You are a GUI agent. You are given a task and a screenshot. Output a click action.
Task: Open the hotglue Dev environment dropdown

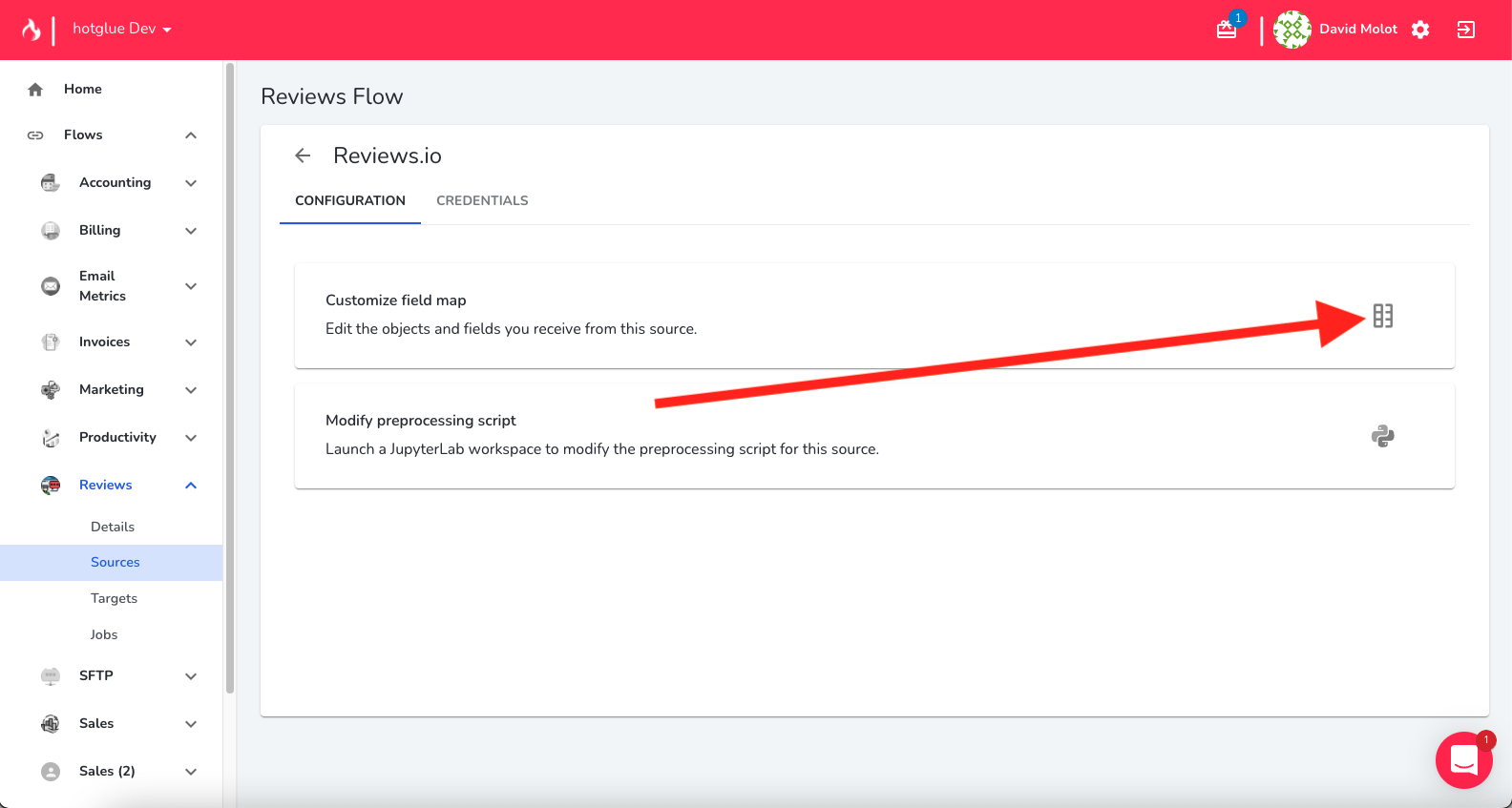click(122, 29)
